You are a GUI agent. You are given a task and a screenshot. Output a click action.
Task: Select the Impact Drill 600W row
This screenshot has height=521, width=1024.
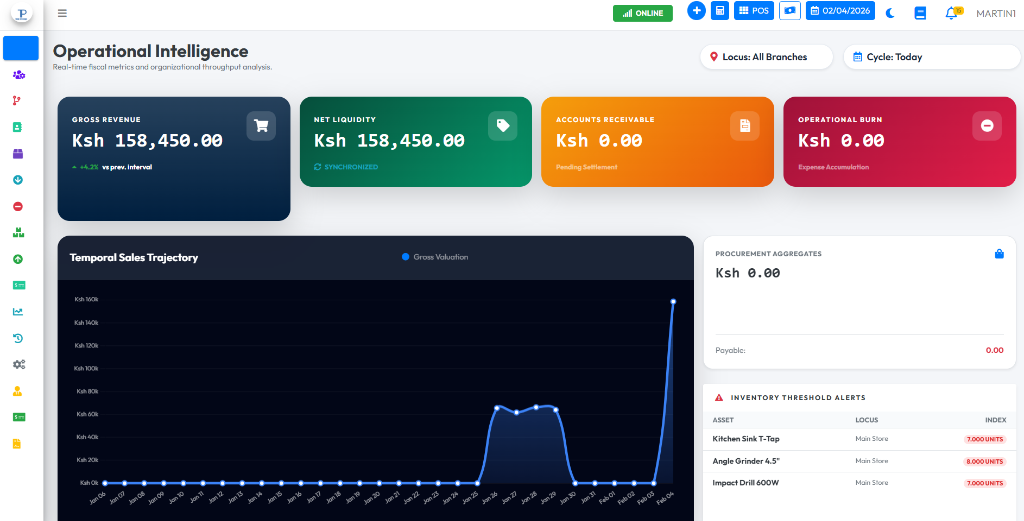pos(859,483)
